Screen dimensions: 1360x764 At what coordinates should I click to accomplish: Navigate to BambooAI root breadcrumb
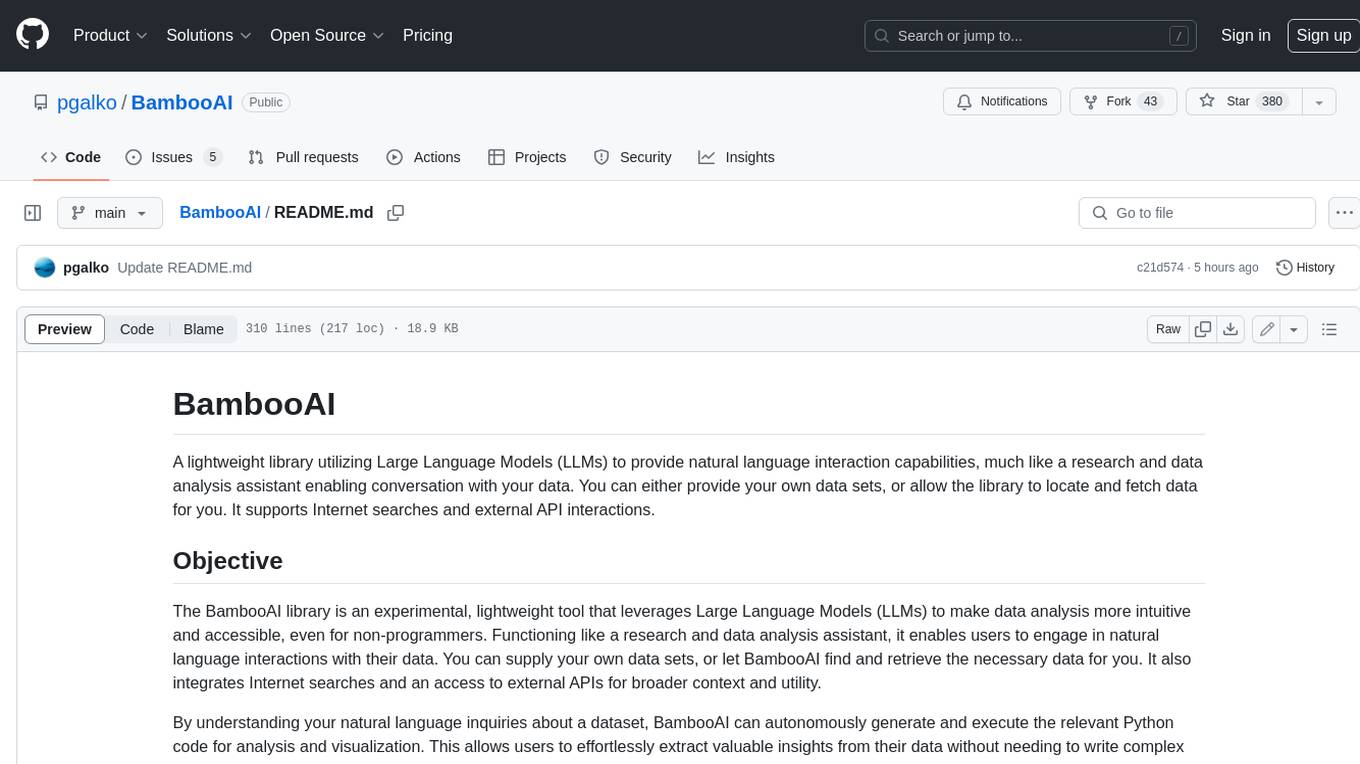pyautogui.click(x=220, y=212)
